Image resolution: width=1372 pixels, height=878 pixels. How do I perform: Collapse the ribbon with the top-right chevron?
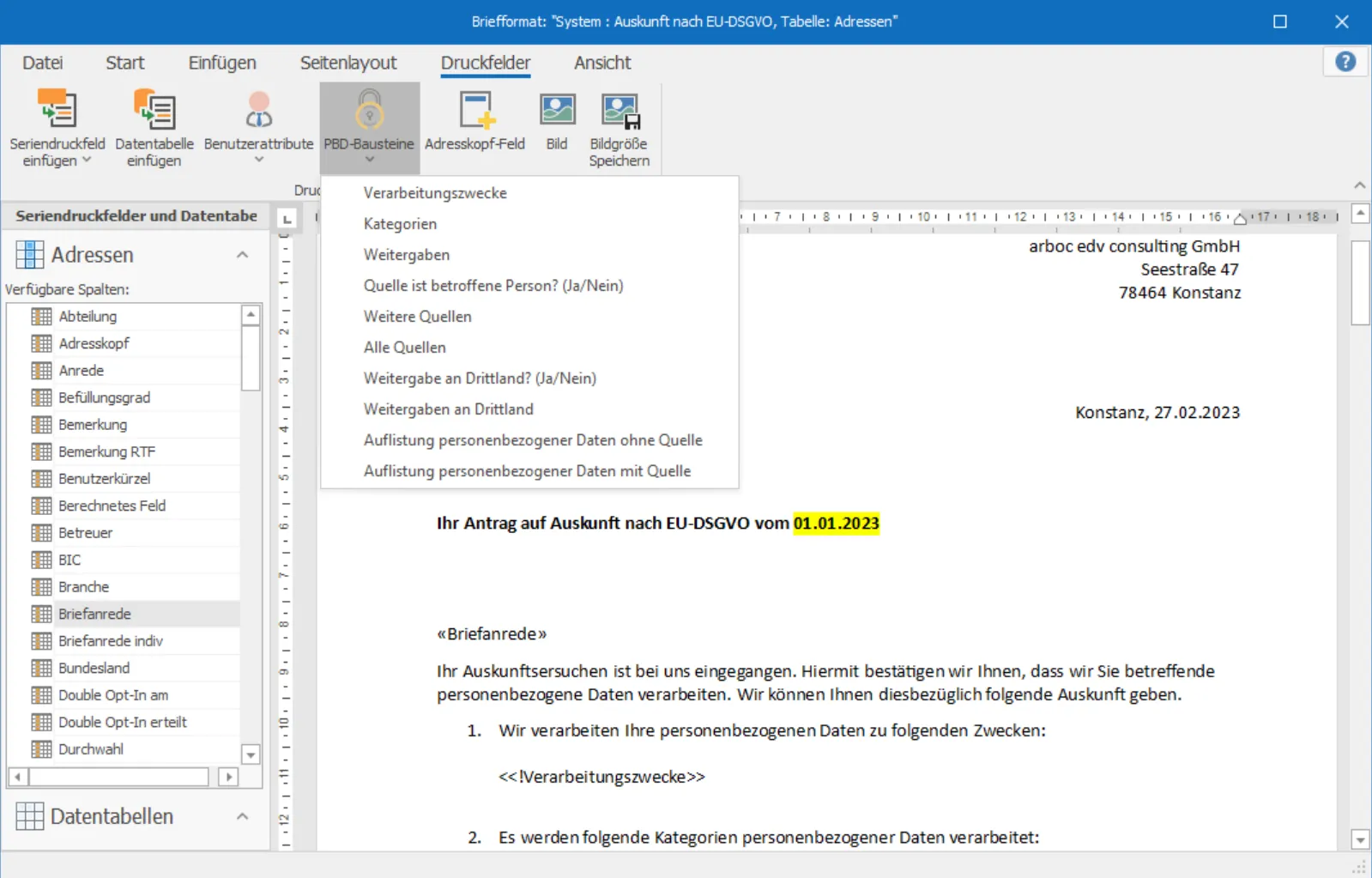(1359, 185)
